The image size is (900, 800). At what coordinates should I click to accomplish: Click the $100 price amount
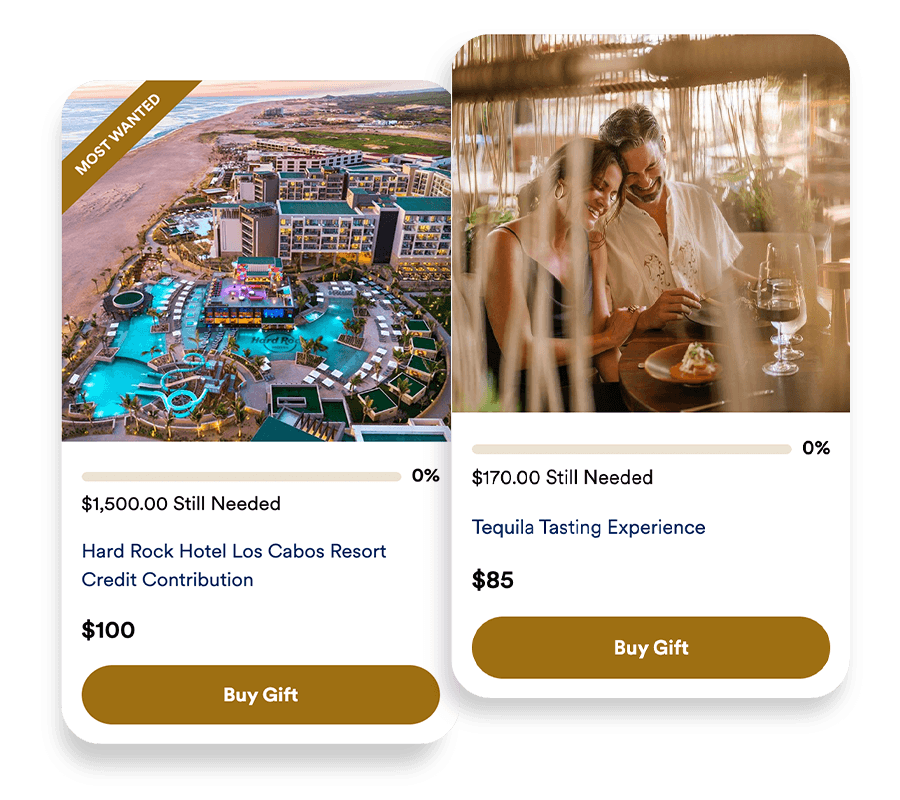click(108, 630)
